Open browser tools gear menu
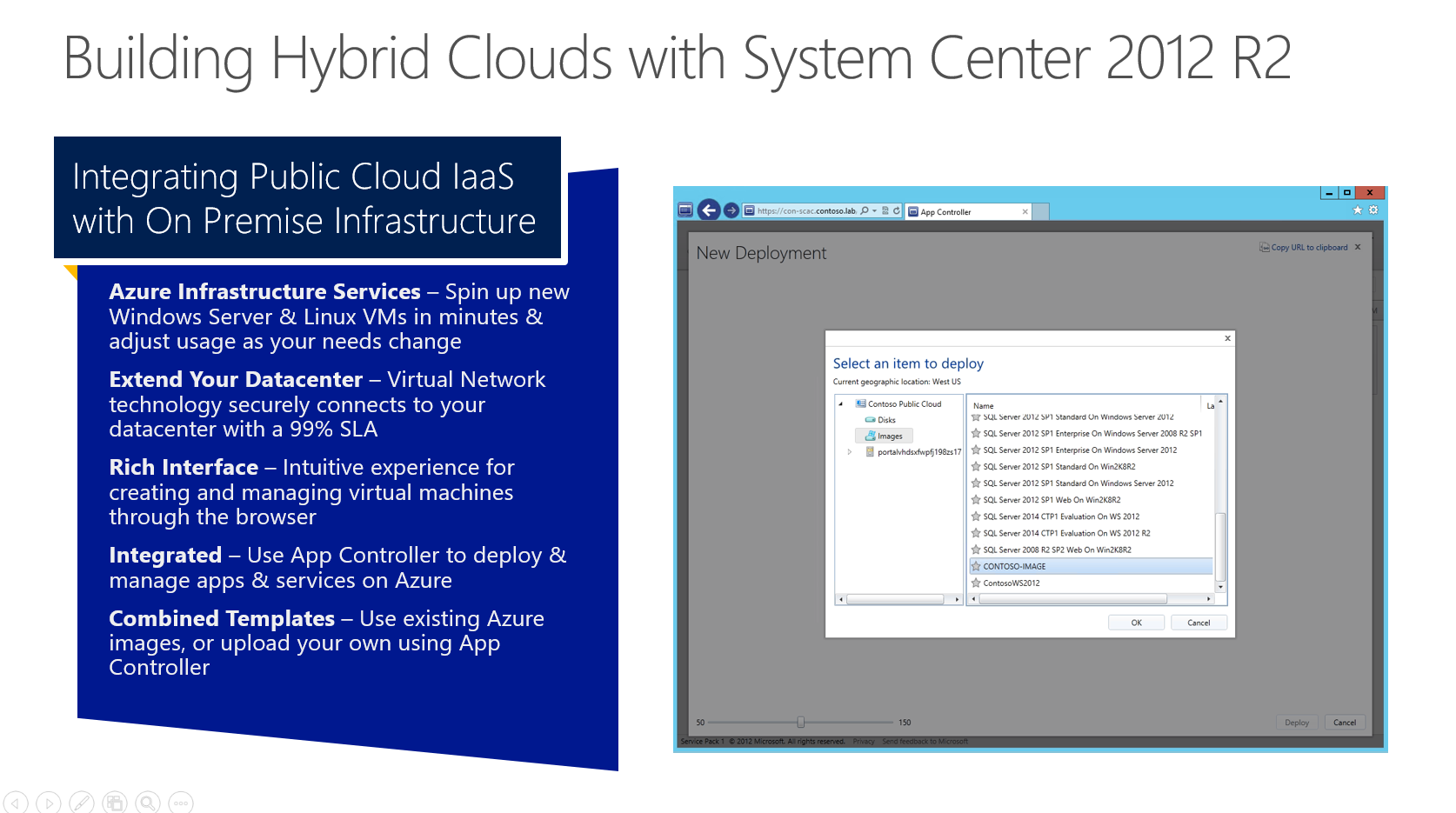The image size is (1456, 813). click(x=1373, y=210)
